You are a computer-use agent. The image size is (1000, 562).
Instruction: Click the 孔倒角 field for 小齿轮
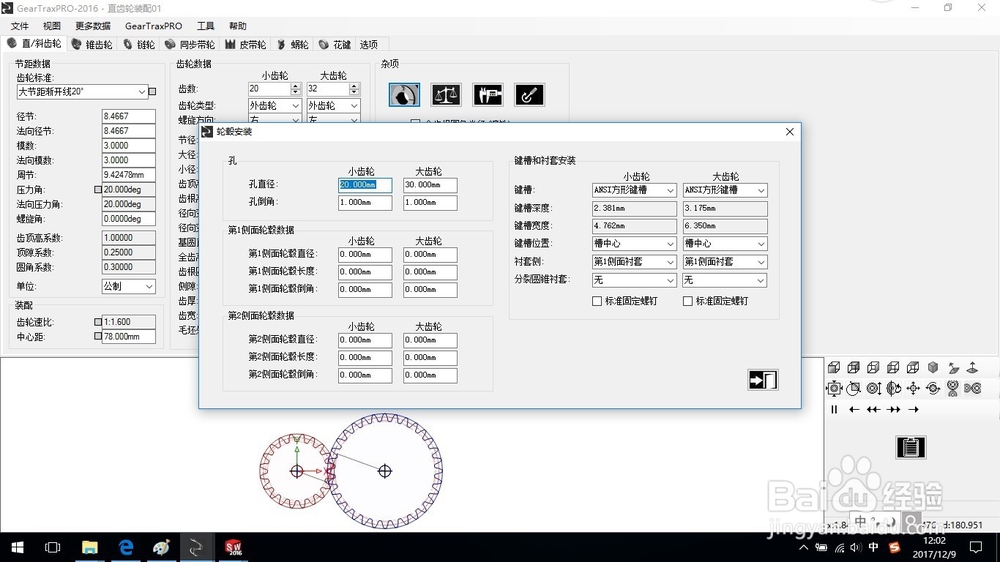[x=365, y=203]
